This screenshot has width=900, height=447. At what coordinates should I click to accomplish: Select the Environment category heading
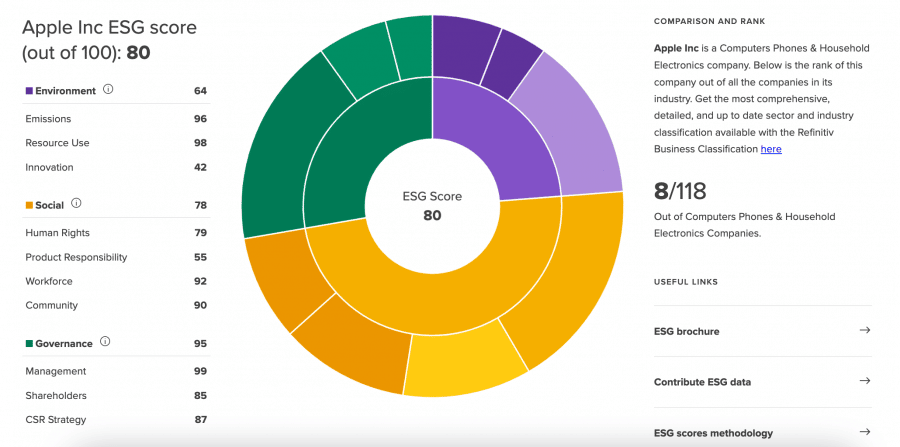pos(65,91)
